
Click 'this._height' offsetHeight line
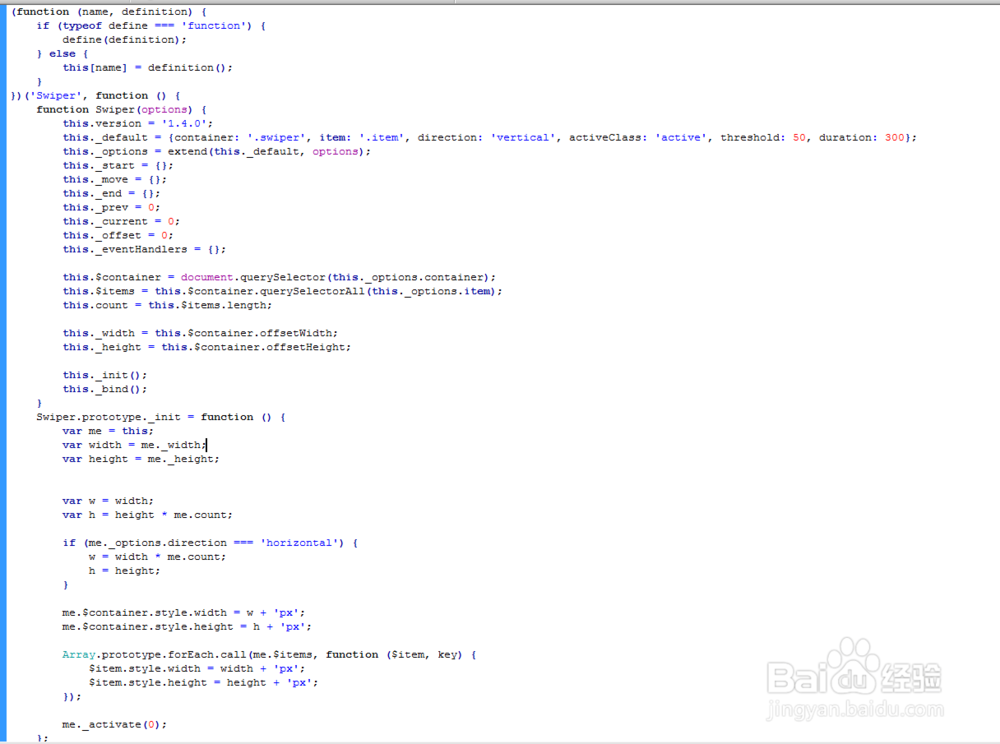click(x=207, y=347)
